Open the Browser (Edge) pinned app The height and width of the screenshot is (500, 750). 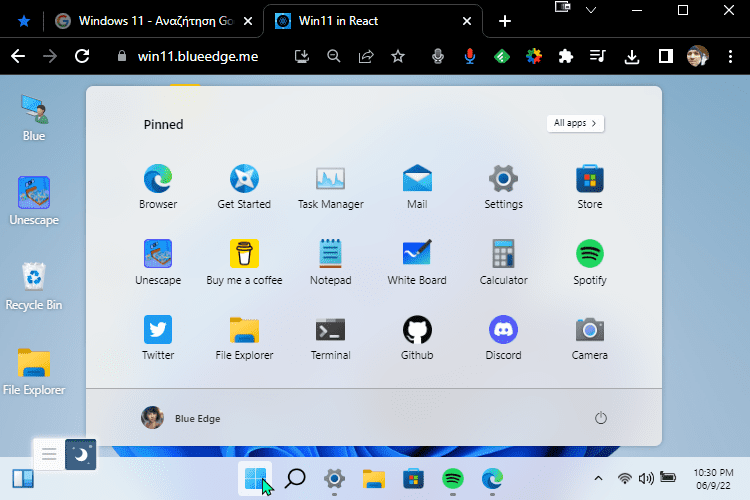tap(158, 187)
